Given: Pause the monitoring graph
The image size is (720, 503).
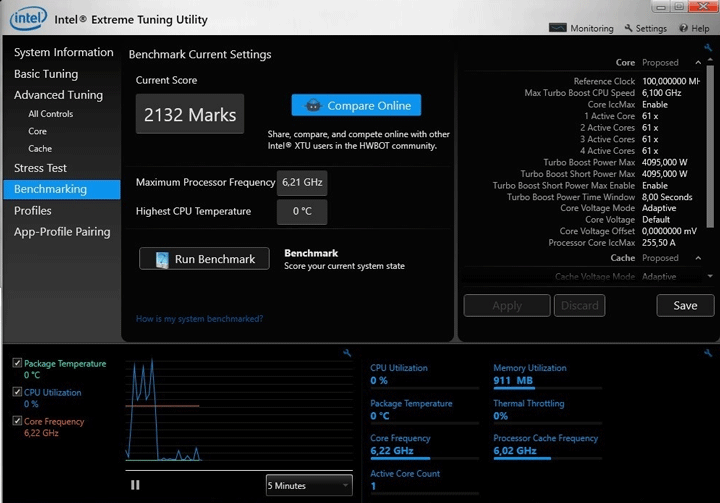Looking at the screenshot, I should [x=135, y=485].
